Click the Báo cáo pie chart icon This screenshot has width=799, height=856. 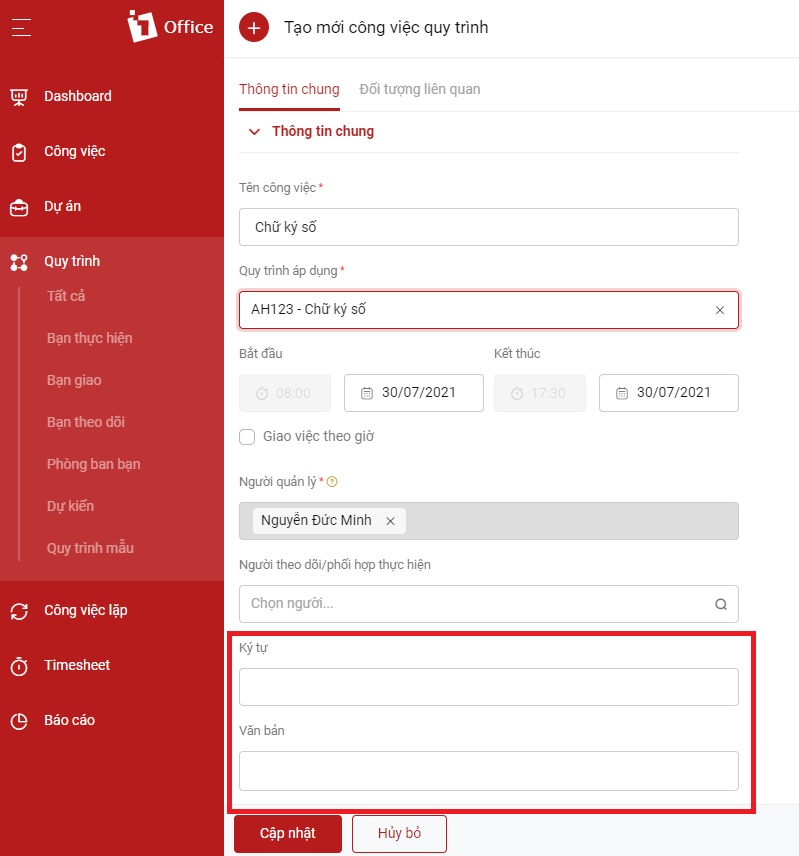19,721
